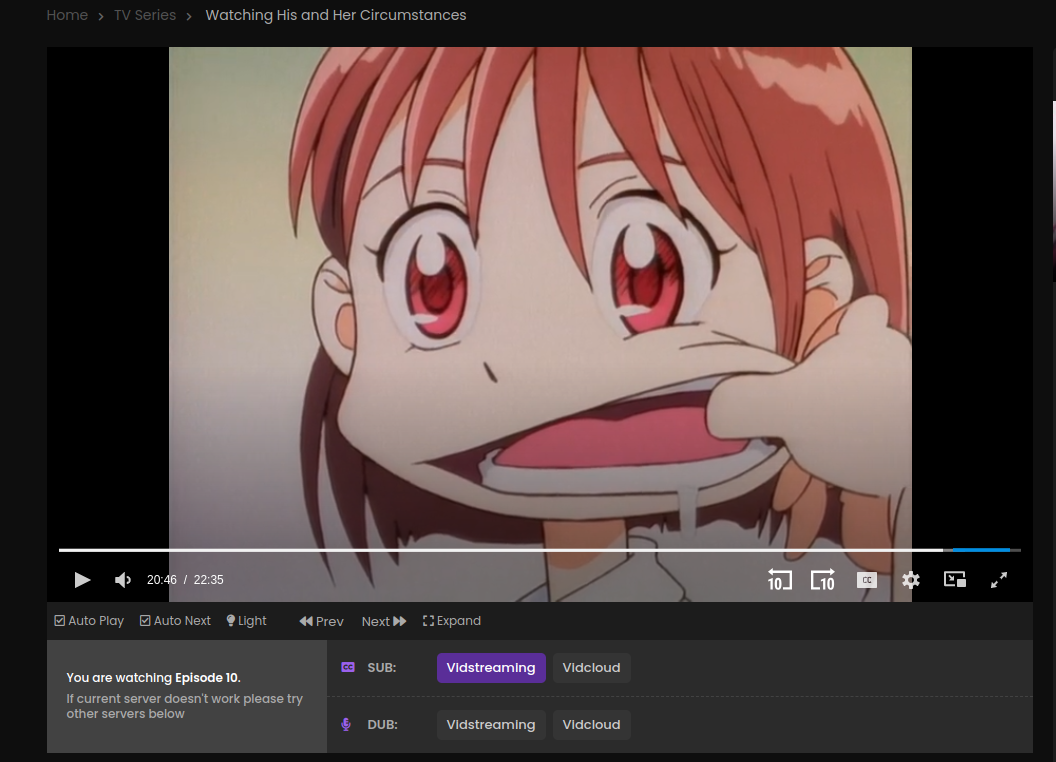
Task: Toggle the Light mode bulb
Action: point(246,621)
